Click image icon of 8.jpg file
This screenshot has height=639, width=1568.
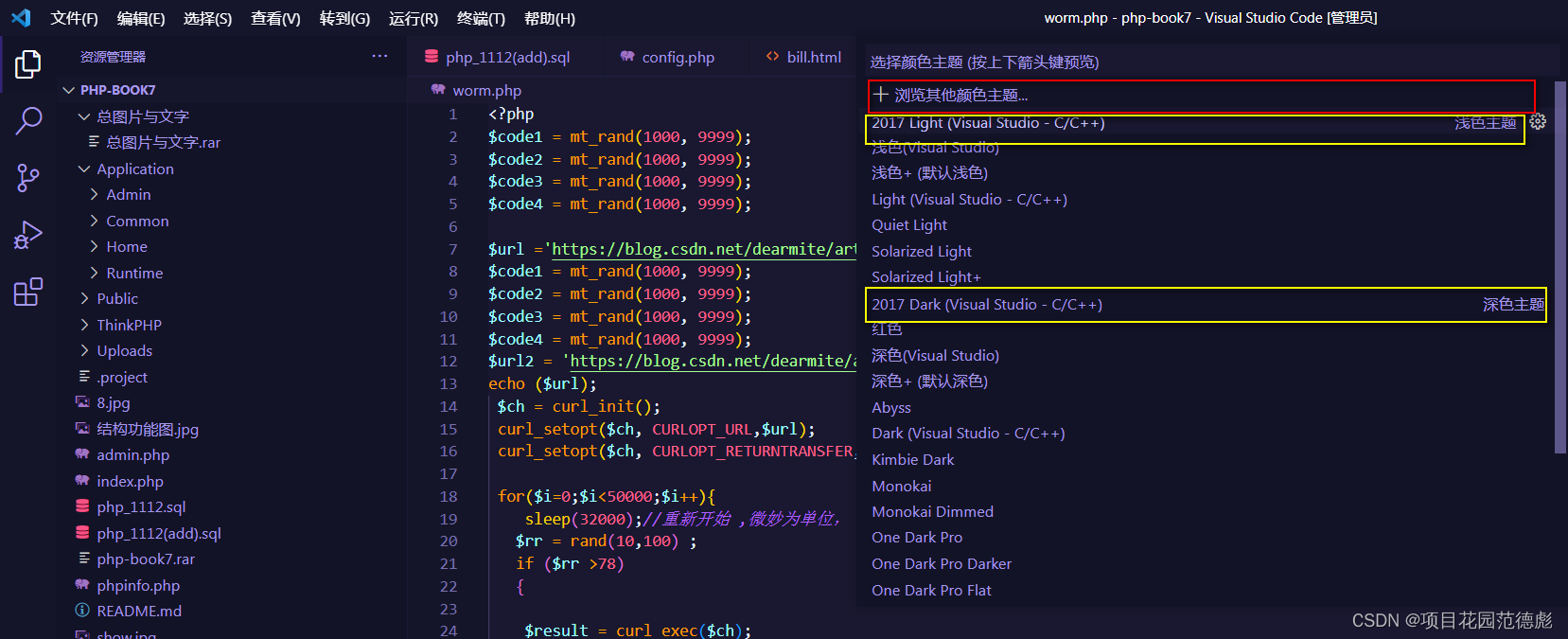tap(83, 402)
